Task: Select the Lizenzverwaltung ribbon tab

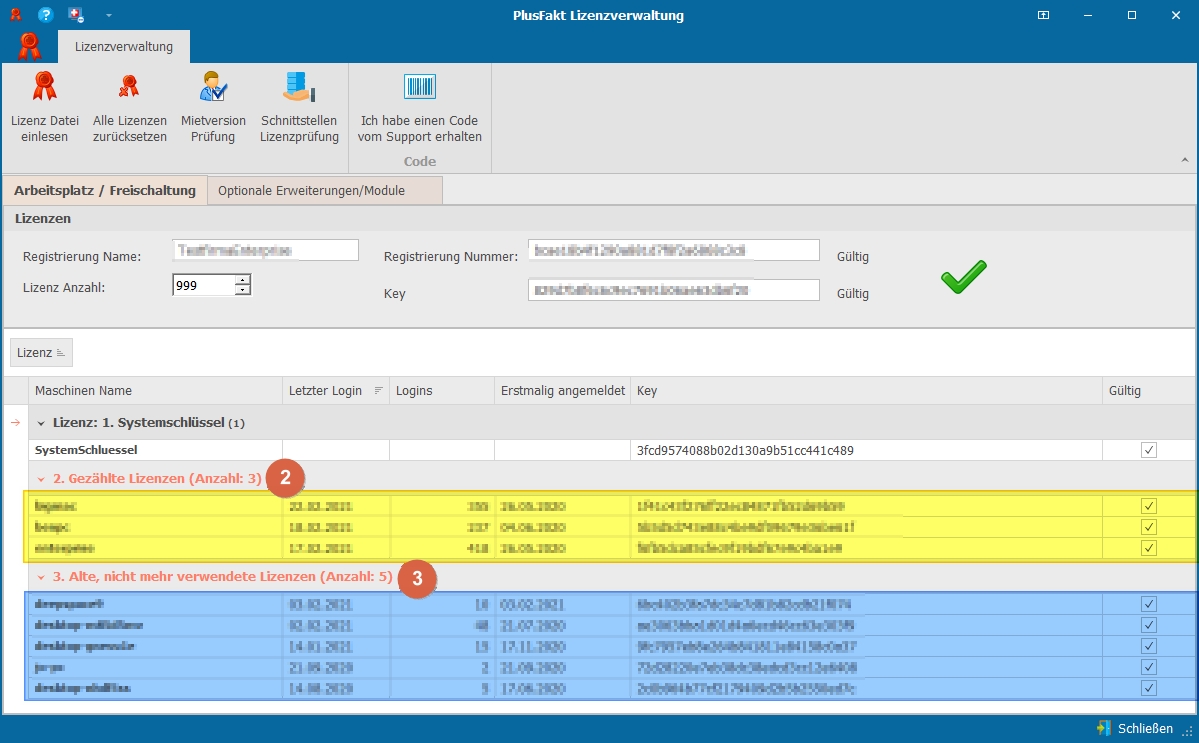Action: [x=124, y=47]
